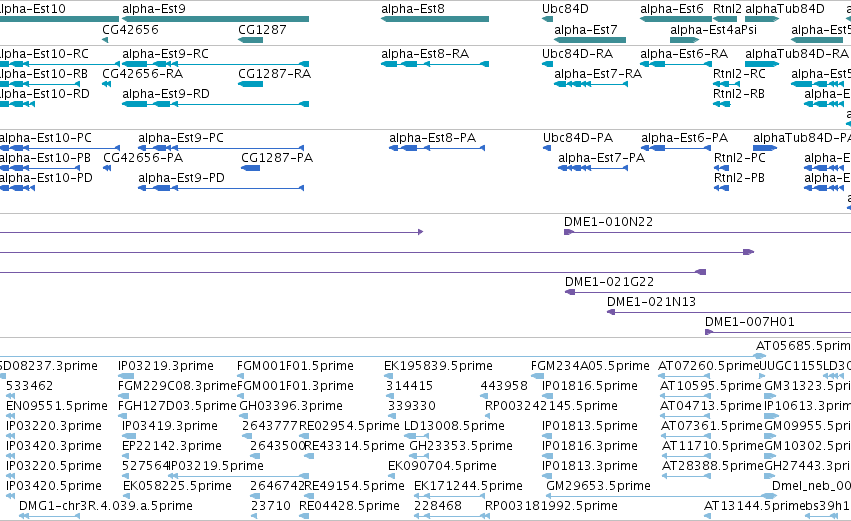The image size is (851, 521).
Task: Select the alpha-Est8 gene arrow bar
Action: click(x=435, y=19)
